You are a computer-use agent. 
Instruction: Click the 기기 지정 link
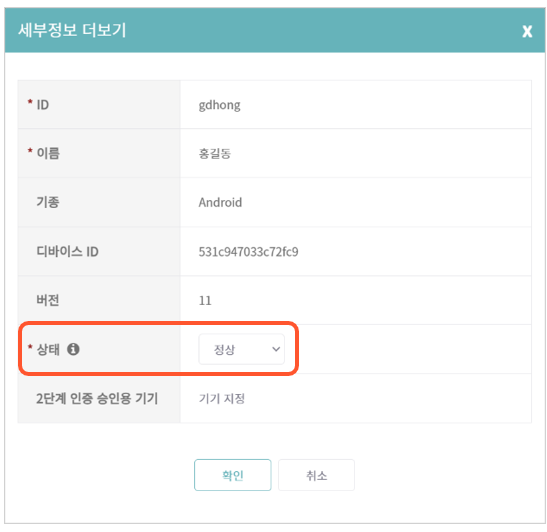222,398
